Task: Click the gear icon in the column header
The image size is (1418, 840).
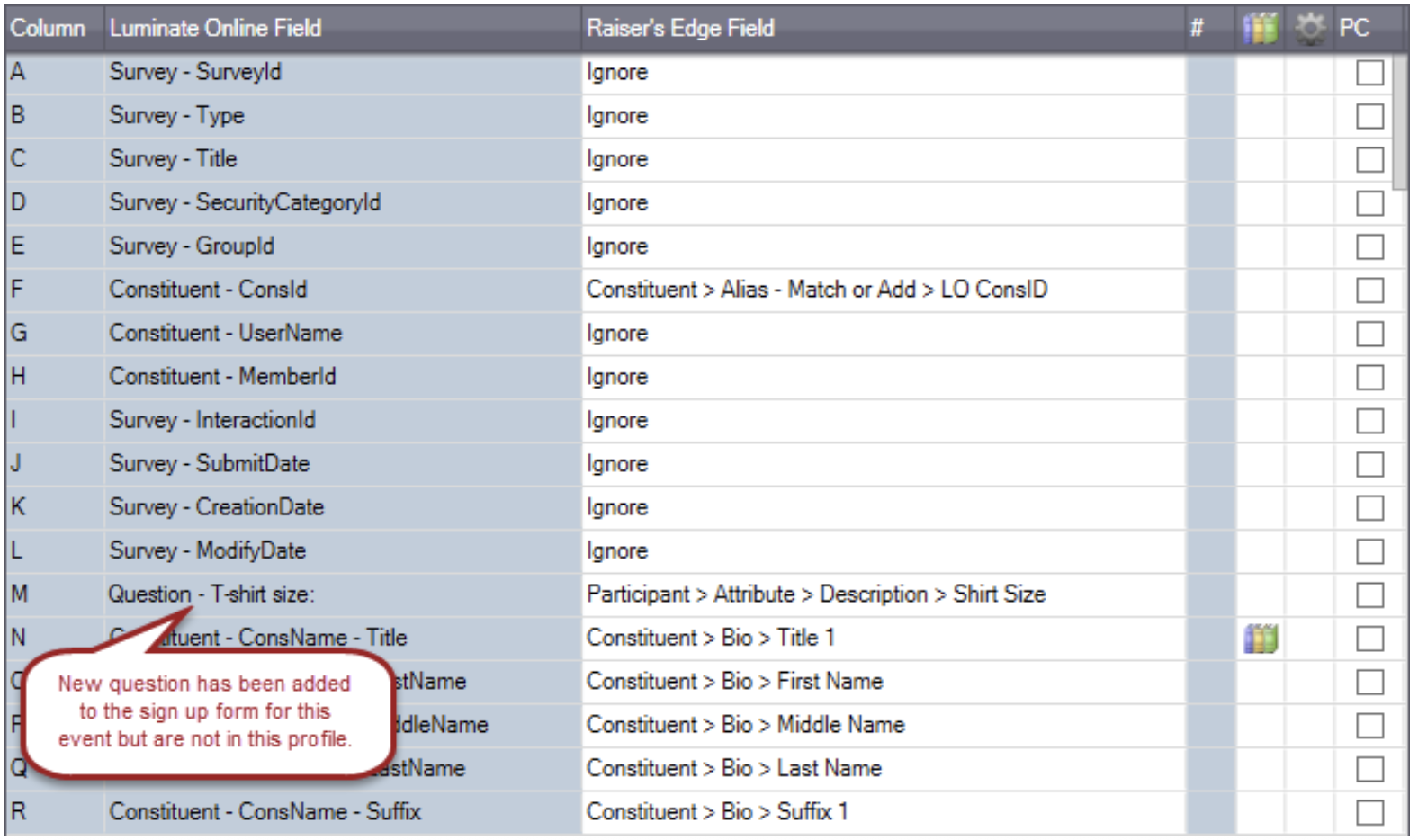Action: coord(1311,27)
